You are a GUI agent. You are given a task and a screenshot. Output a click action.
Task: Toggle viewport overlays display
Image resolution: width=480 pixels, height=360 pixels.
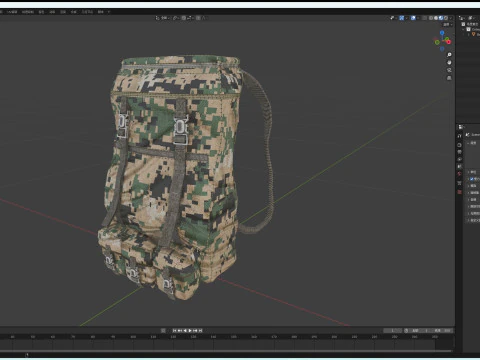pyautogui.click(x=413, y=18)
